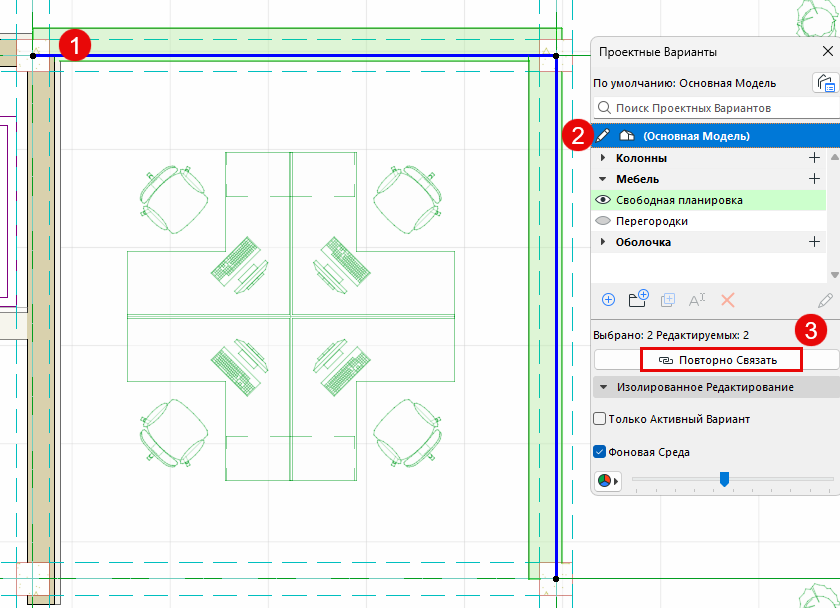Click the Проектные Варианты panel title
The height and width of the screenshot is (608, 840).
coord(658,52)
